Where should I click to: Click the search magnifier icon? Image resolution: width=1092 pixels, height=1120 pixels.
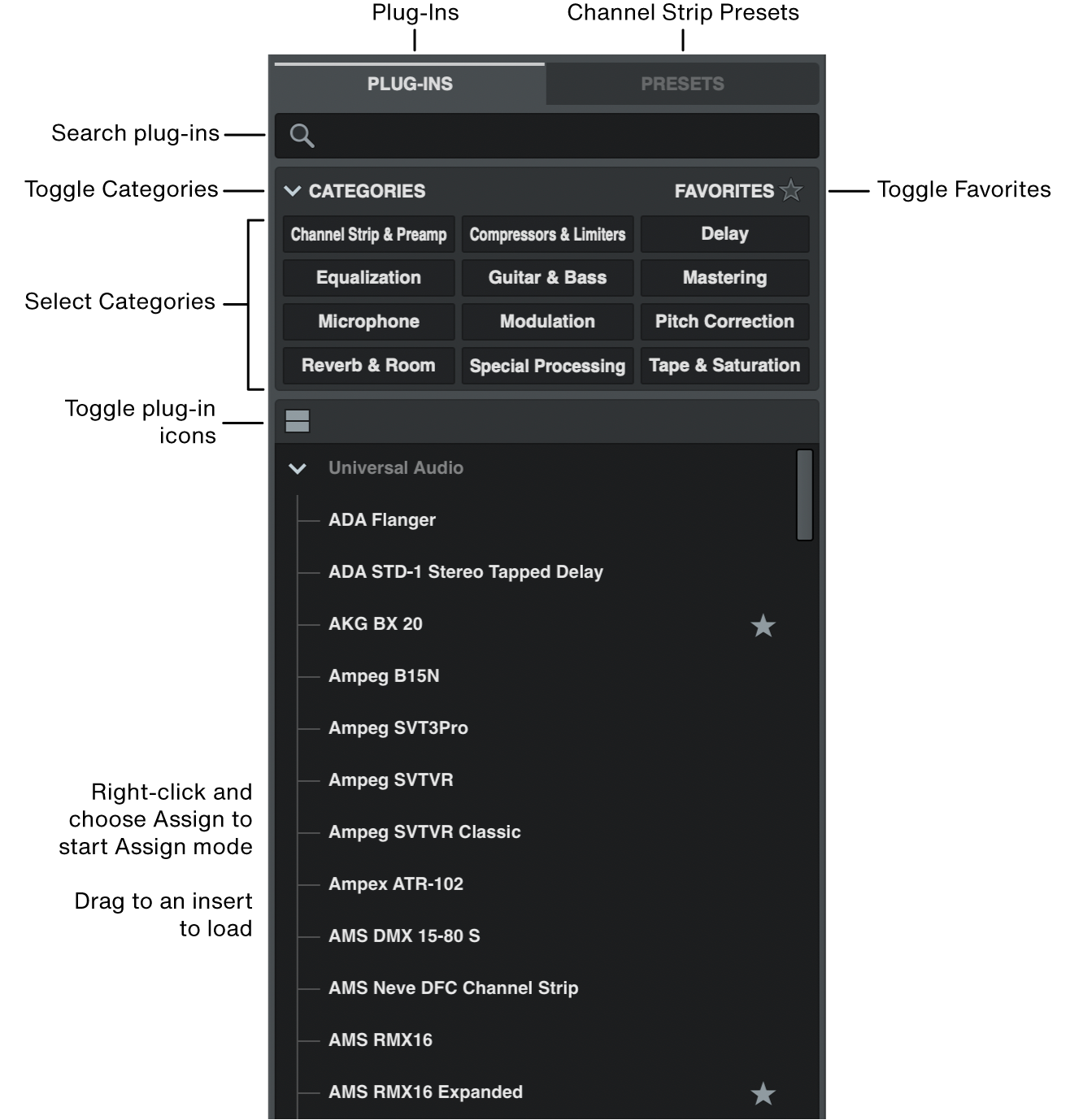click(302, 136)
